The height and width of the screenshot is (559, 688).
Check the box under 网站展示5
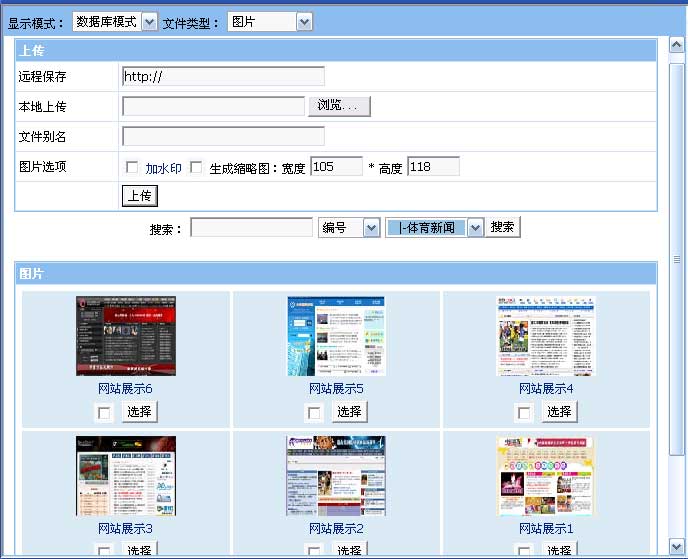tap(315, 412)
